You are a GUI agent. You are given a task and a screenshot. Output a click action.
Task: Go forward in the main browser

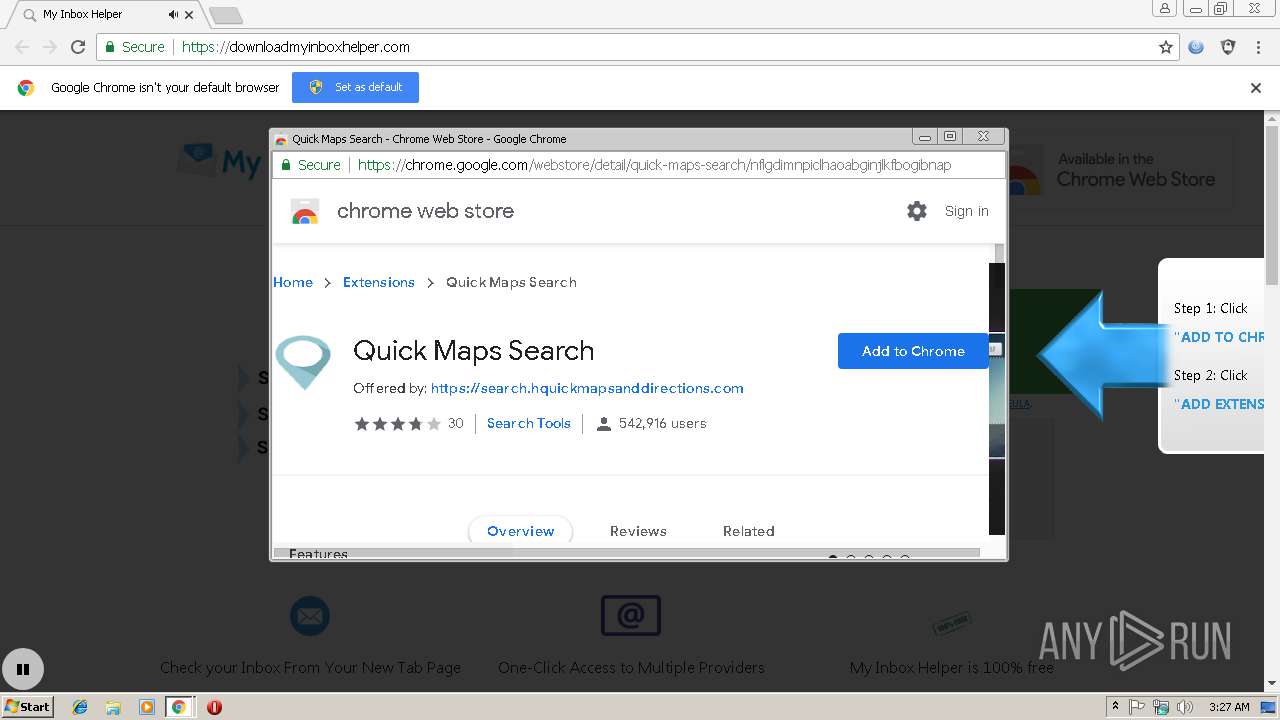coord(50,47)
